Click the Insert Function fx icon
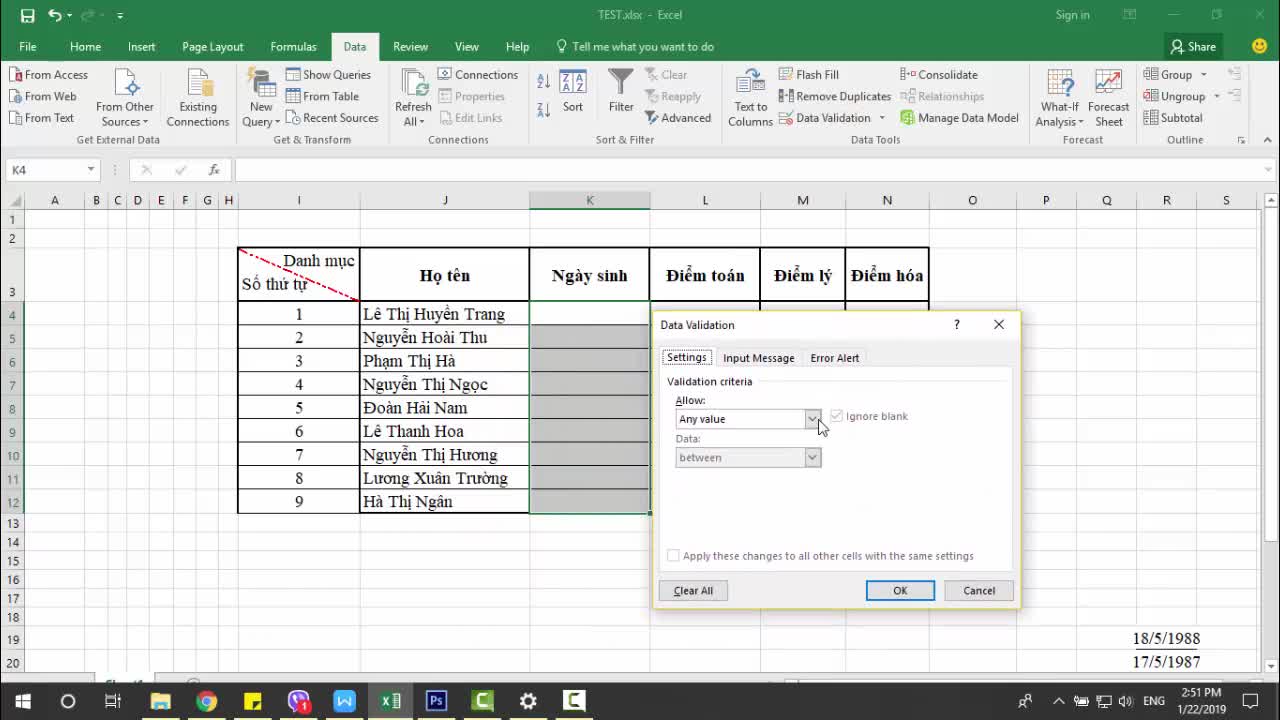Image resolution: width=1280 pixels, height=720 pixels. pyautogui.click(x=214, y=170)
